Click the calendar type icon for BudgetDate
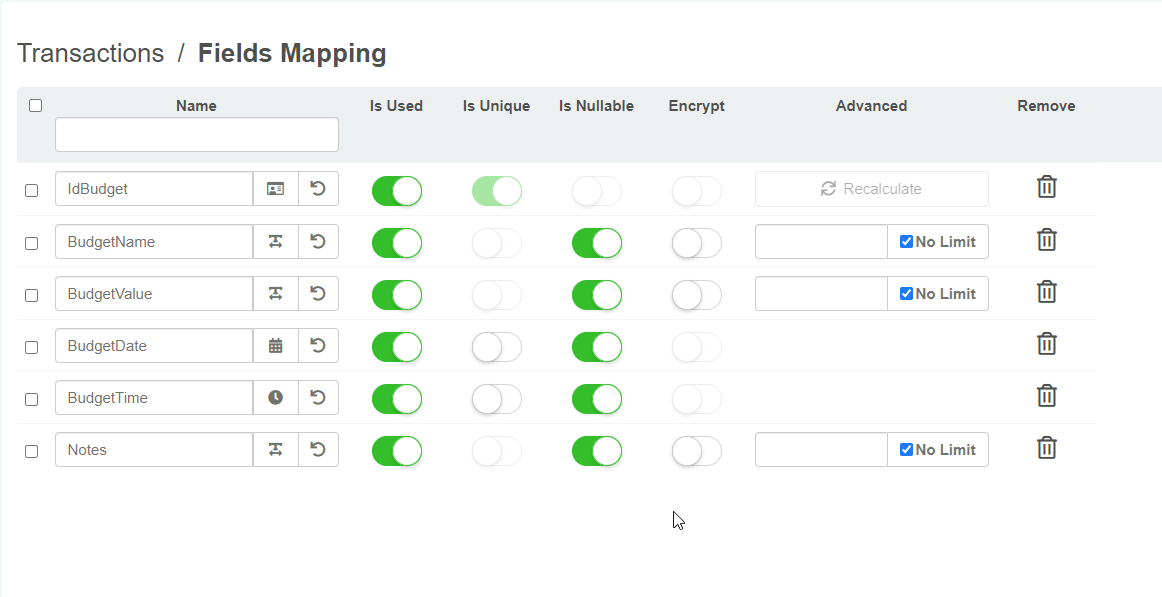Screen dimensions: 1162x597 point(275,346)
